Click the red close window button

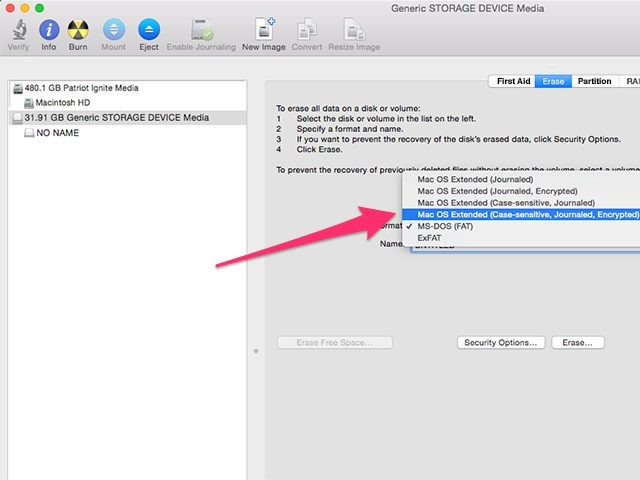tap(10, 8)
